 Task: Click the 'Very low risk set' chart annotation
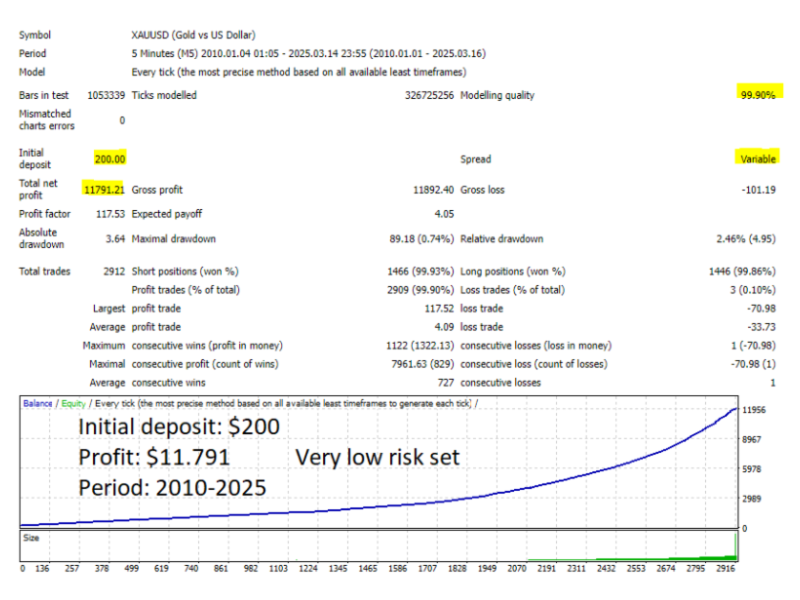[377, 457]
